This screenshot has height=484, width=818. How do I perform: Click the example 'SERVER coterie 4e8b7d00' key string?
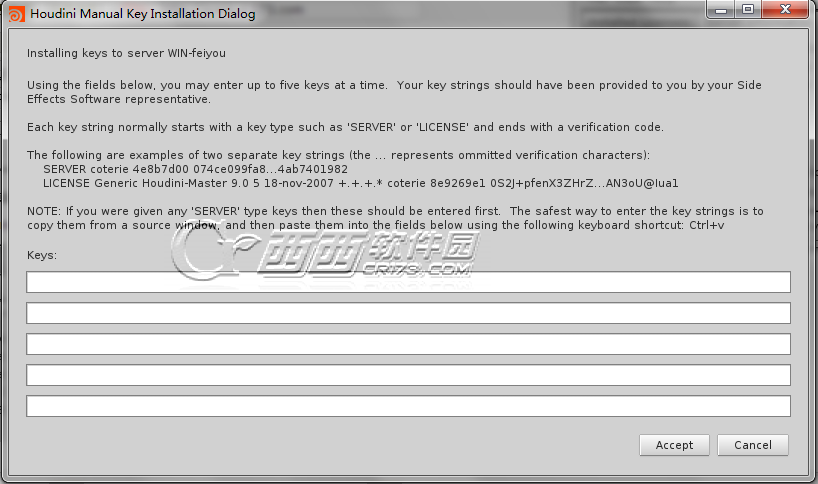[x=195, y=169]
